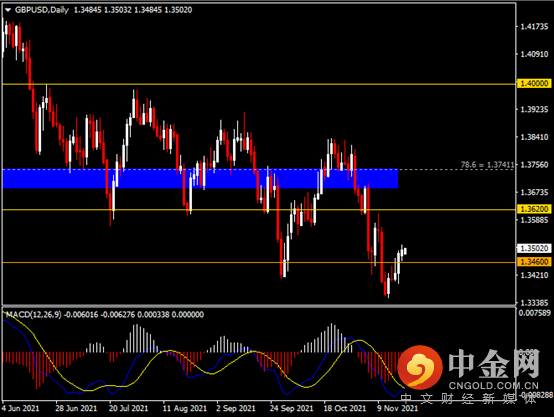
Task: Click the 1.40000 yellow price label
Action: [x=534, y=83]
